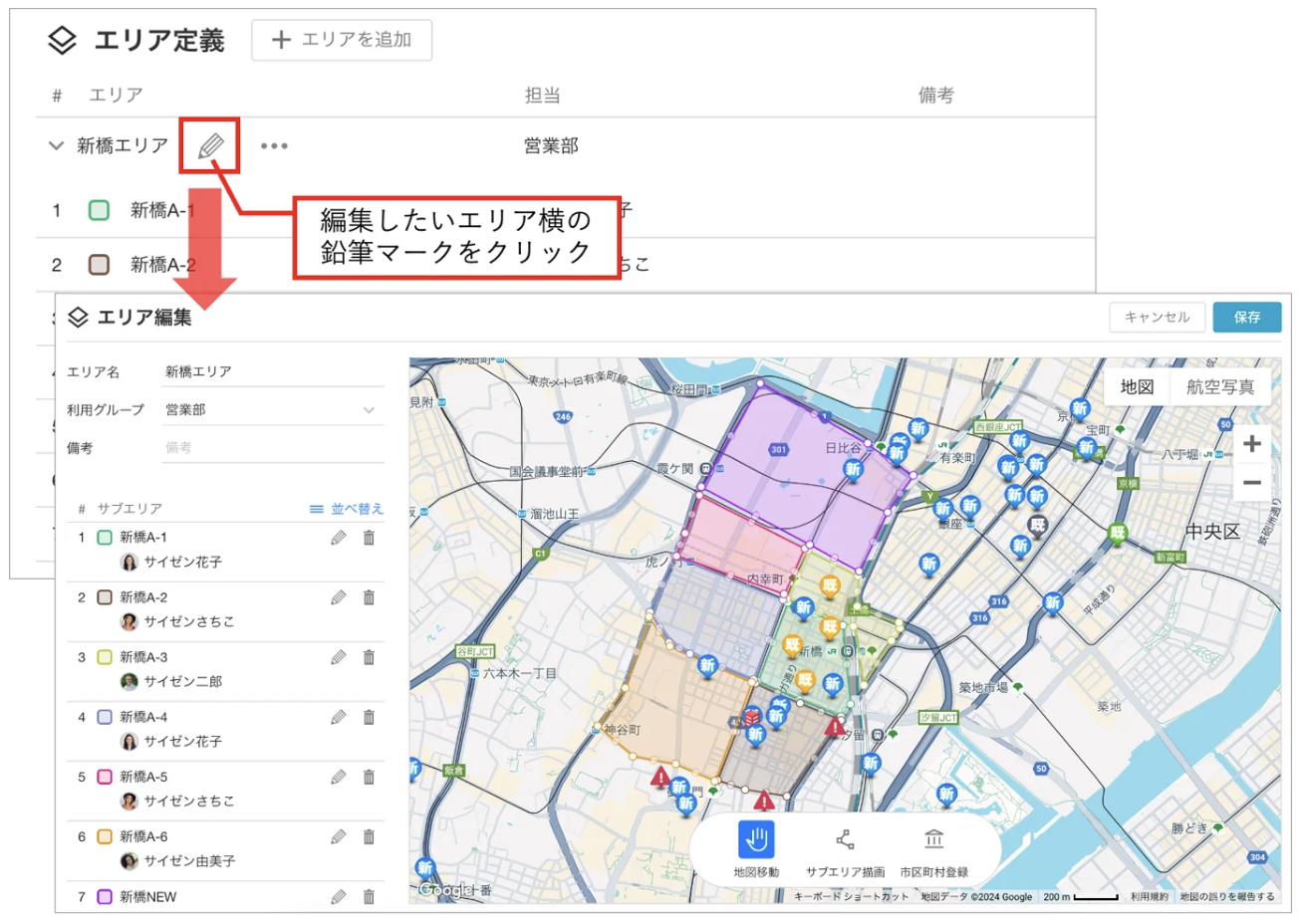Delete sub-area 新橋A-1 with trash icon
This screenshot has width=1303, height=924.
(369, 538)
